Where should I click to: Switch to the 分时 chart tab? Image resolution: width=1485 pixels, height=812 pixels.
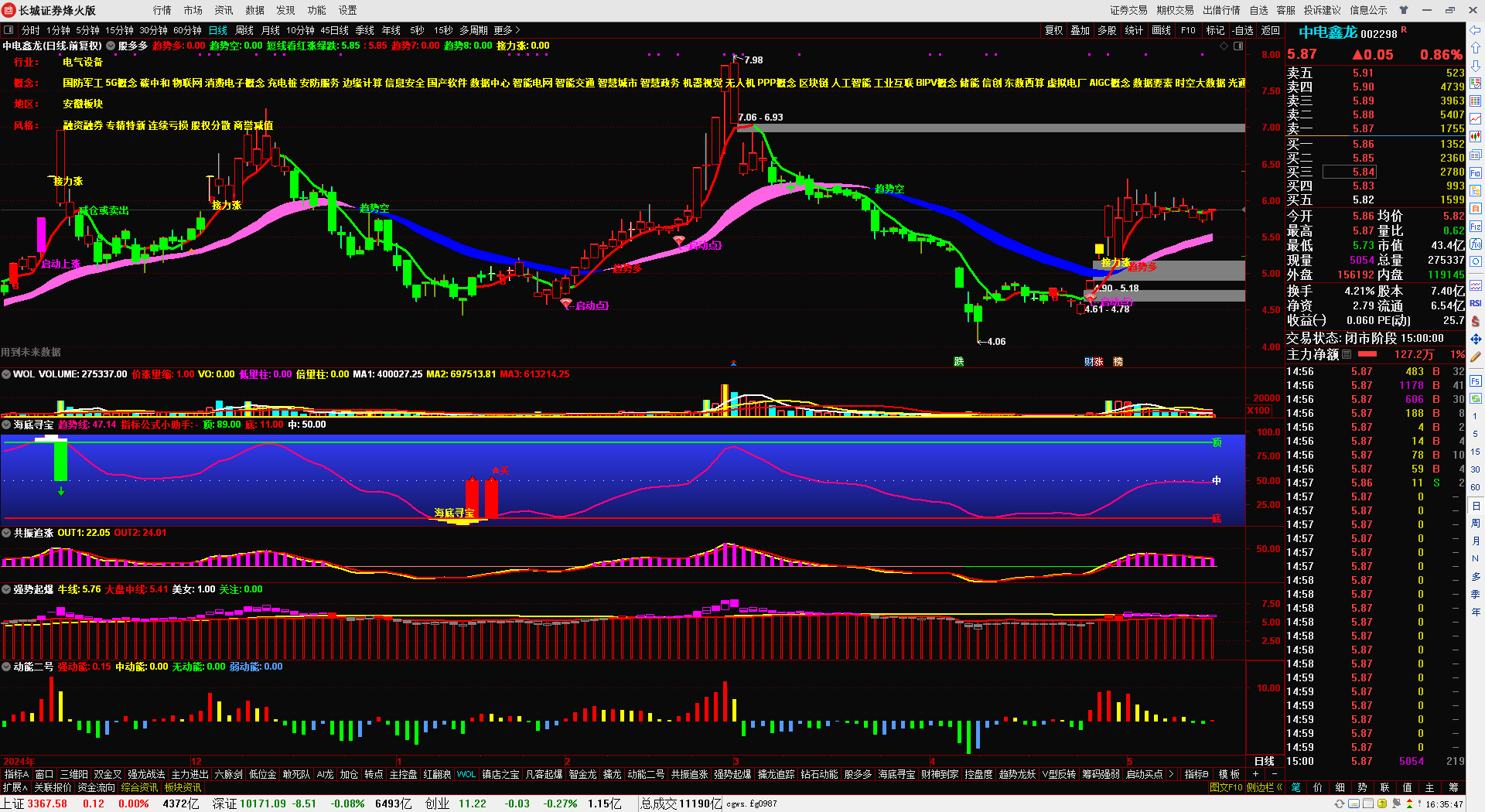coord(31,30)
